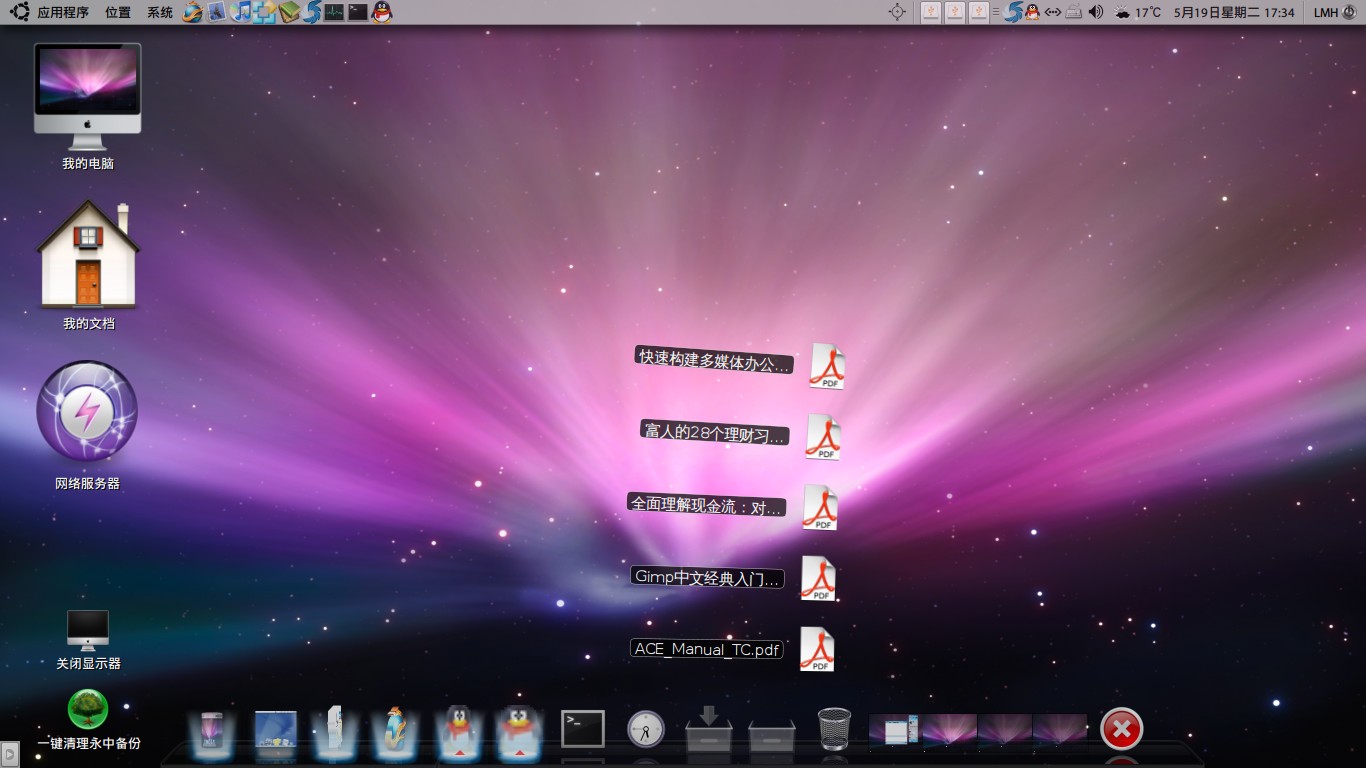This screenshot has height=768, width=1366.
Task: Open the volume speaker control
Action: [1096, 12]
